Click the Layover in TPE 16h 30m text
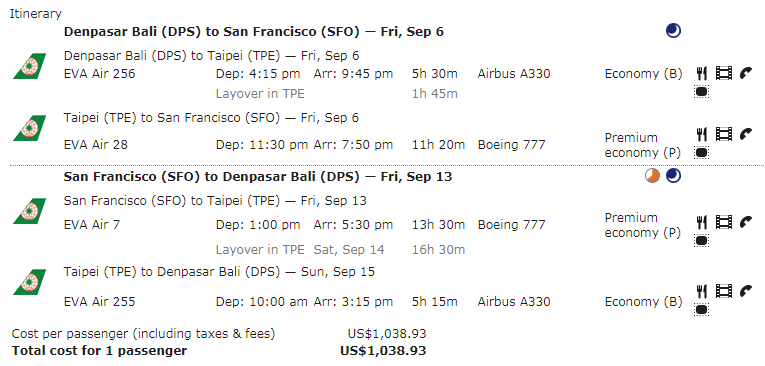Viewport: 765px width, 366px height. click(x=341, y=250)
